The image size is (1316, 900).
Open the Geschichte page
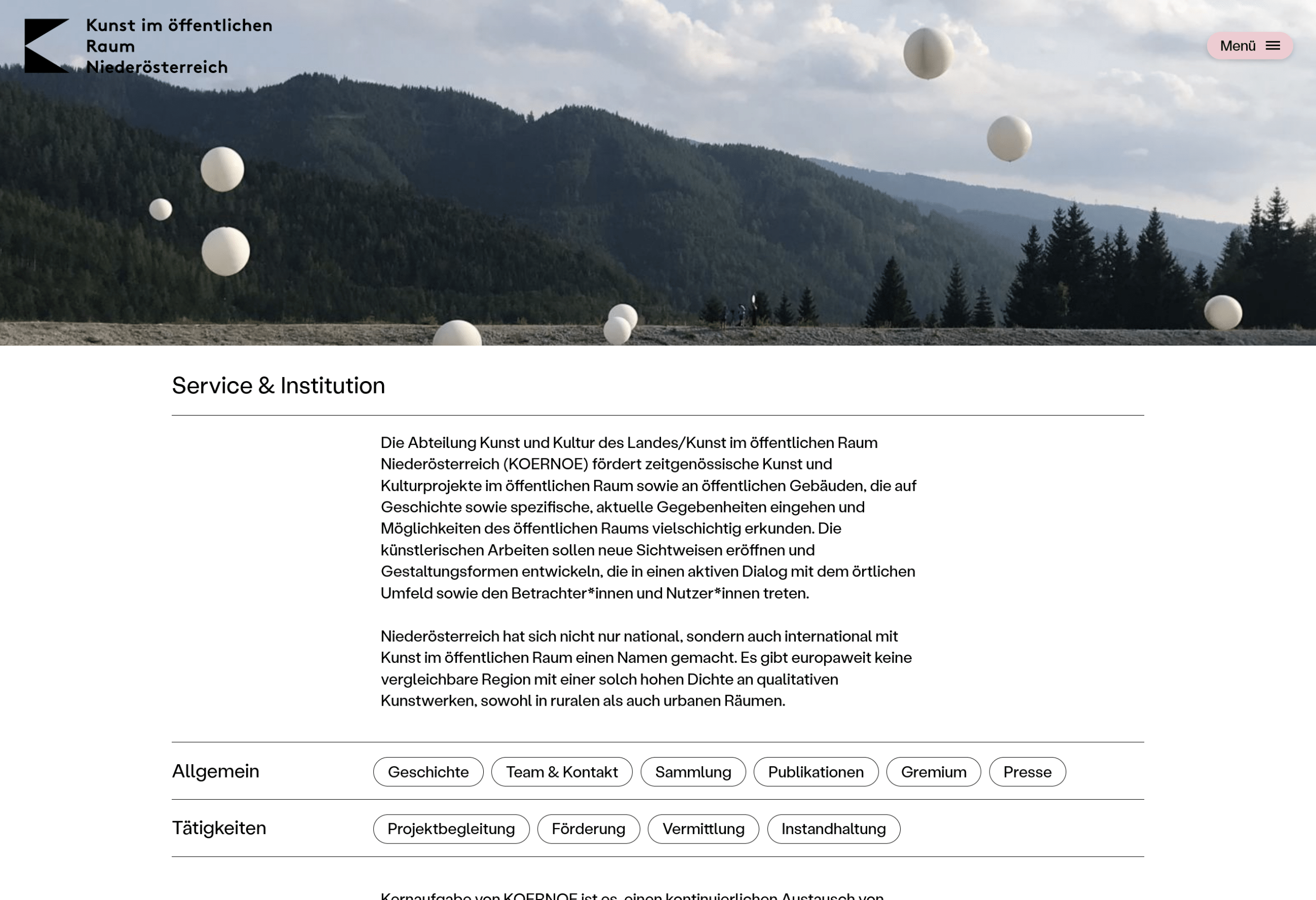(x=428, y=771)
